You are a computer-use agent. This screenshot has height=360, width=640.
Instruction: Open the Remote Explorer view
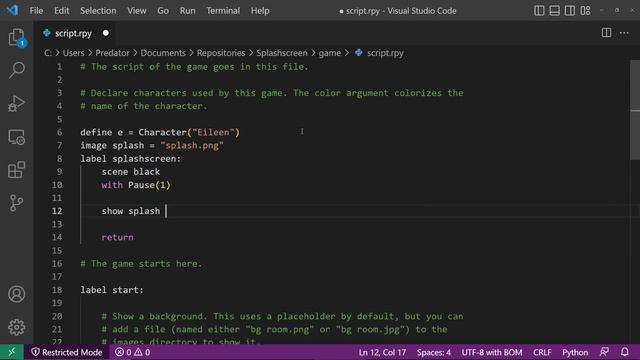pyautogui.click(x=16, y=137)
